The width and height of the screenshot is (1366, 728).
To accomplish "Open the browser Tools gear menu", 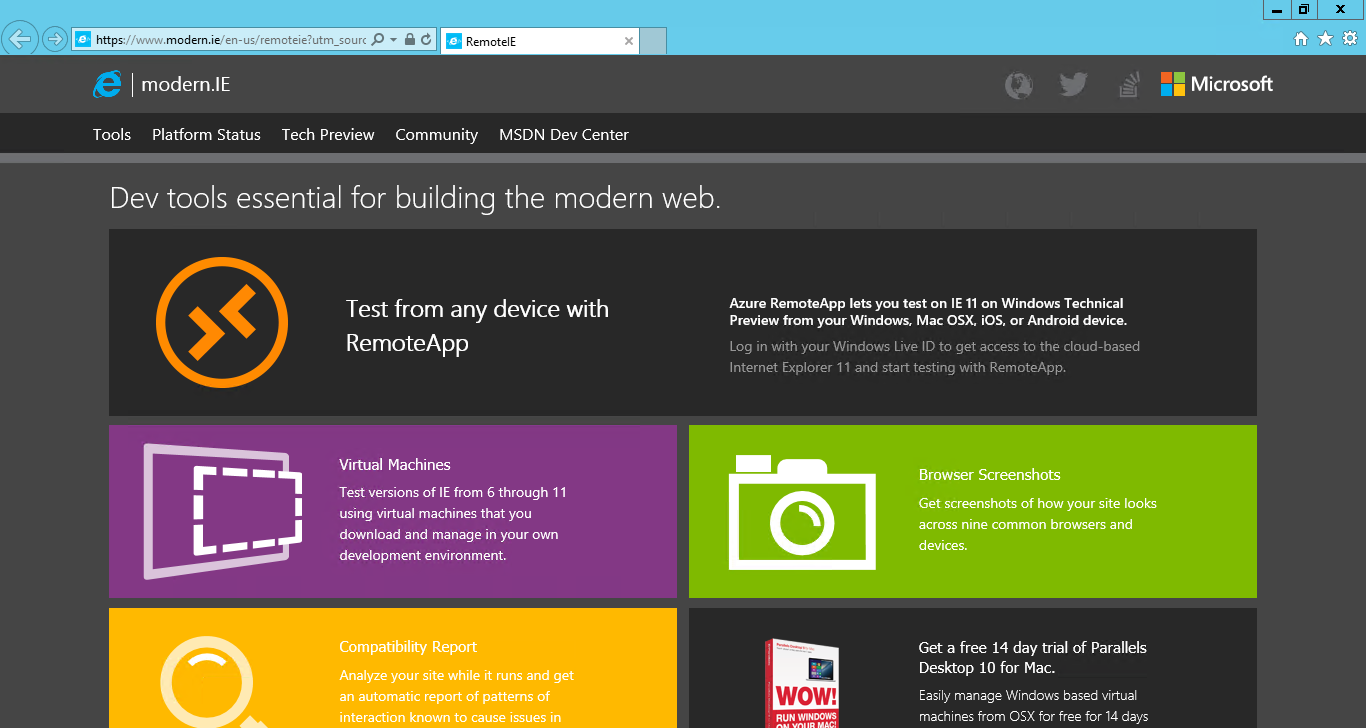I will (x=1349, y=39).
